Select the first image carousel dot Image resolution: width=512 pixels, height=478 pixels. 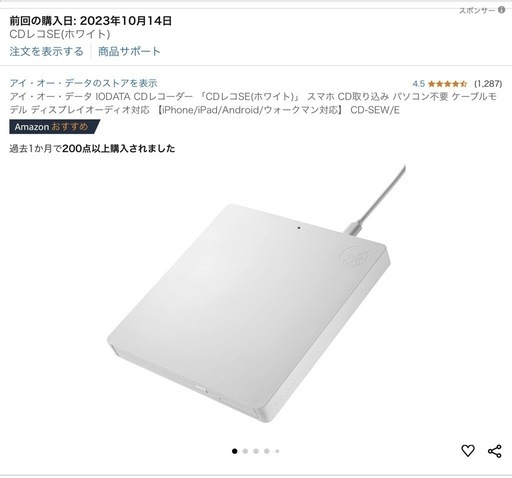tap(235, 451)
